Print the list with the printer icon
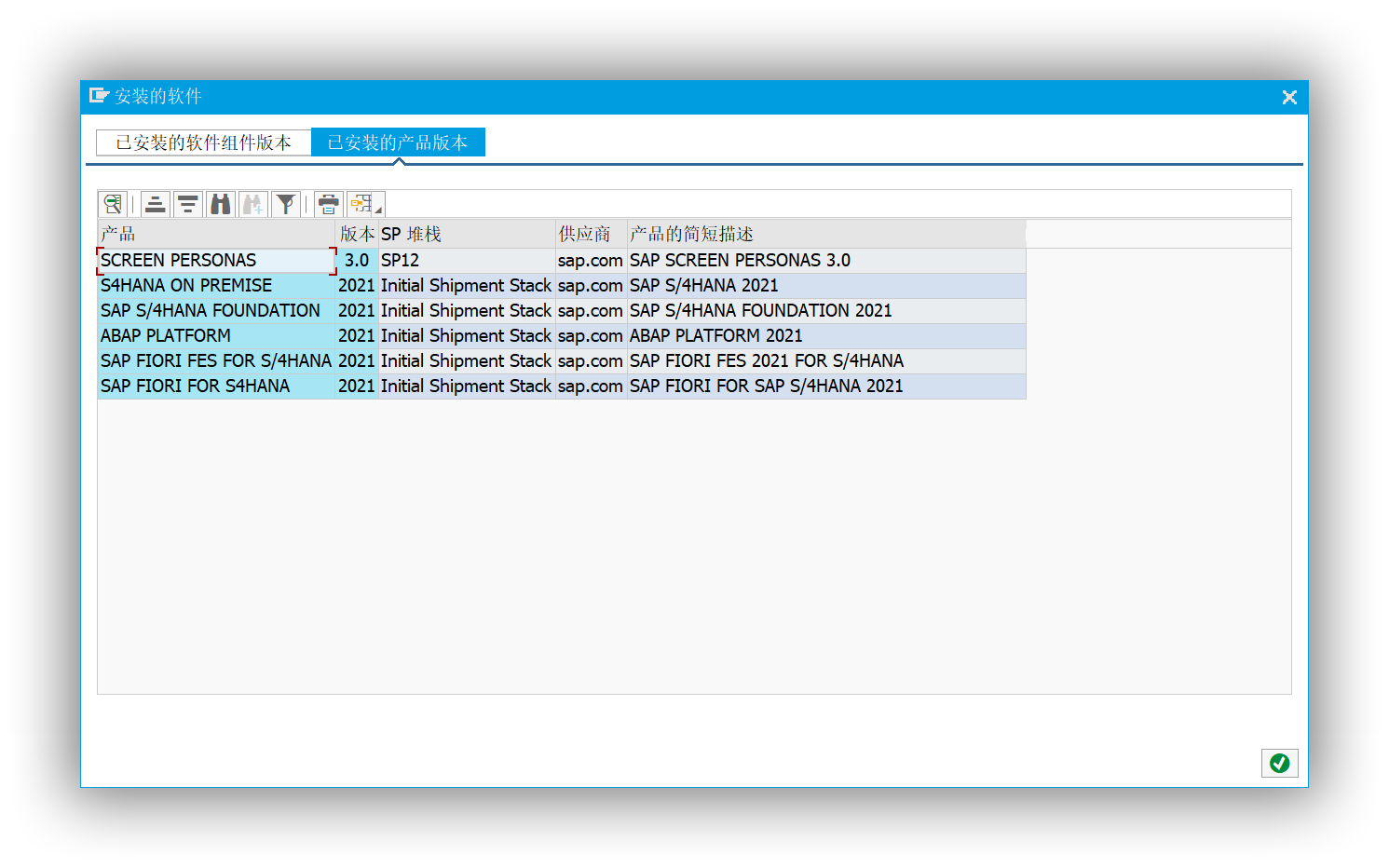Screen dimensions: 1389x868 click(329, 204)
